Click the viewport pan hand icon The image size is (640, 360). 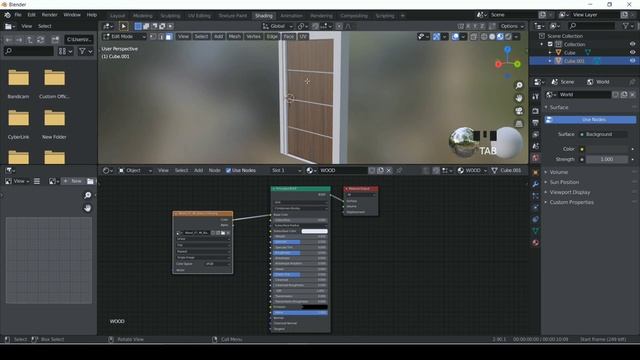point(519,98)
